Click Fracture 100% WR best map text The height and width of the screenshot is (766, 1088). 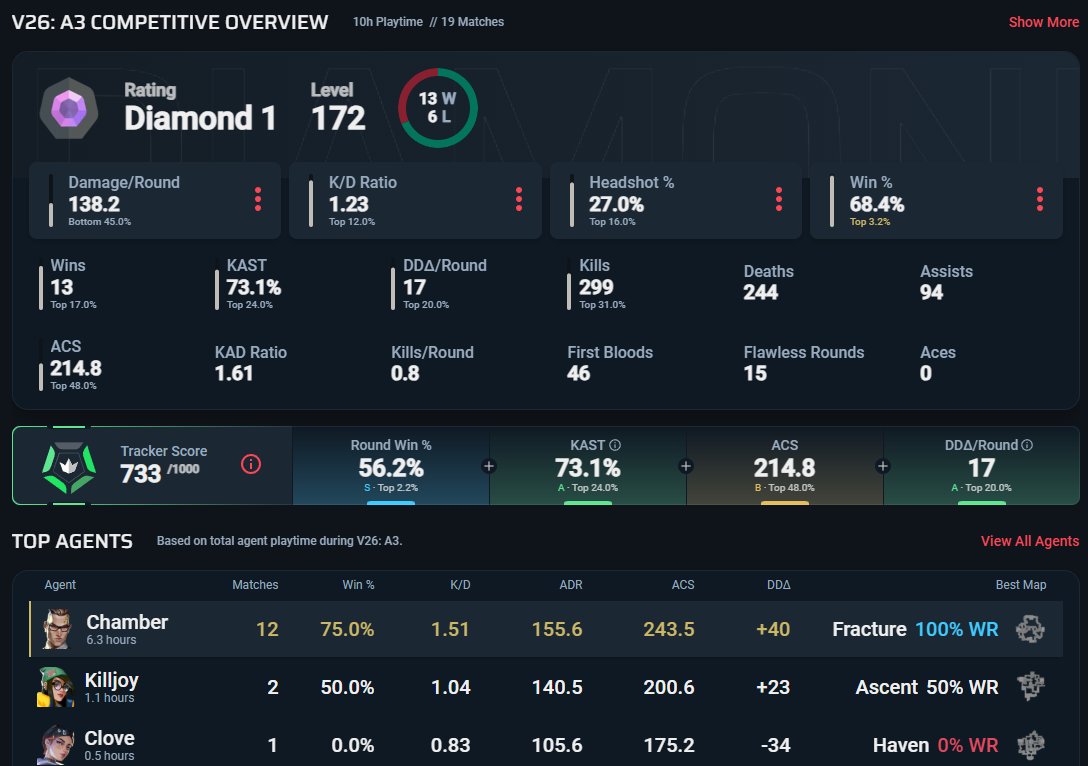pos(915,629)
